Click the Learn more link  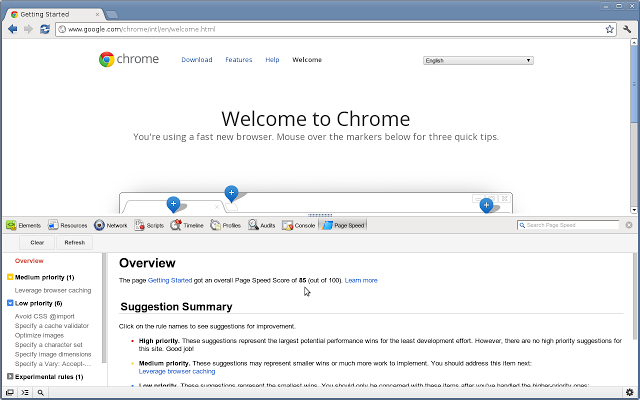click(x=361, y=281)
